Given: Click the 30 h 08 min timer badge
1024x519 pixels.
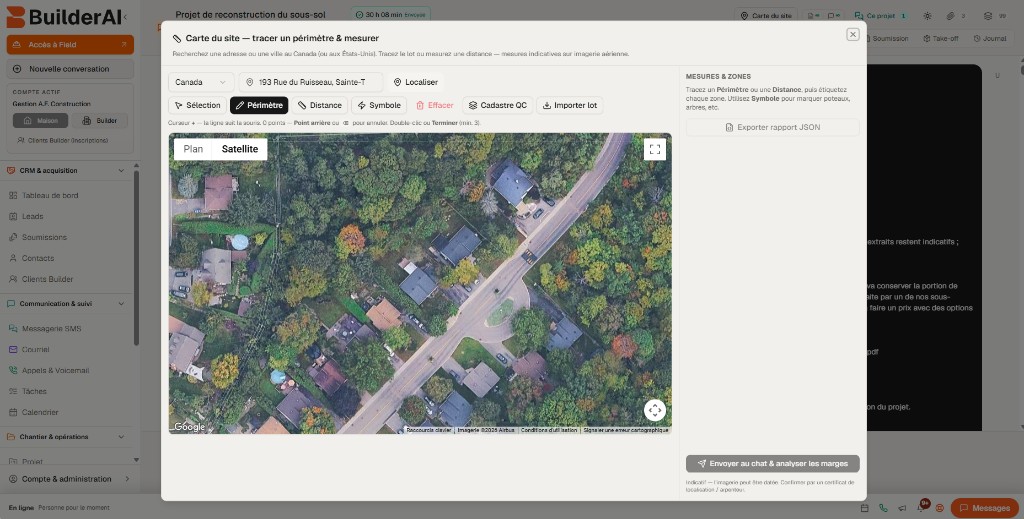Looking at the screenshot, I should coord(391,14).
